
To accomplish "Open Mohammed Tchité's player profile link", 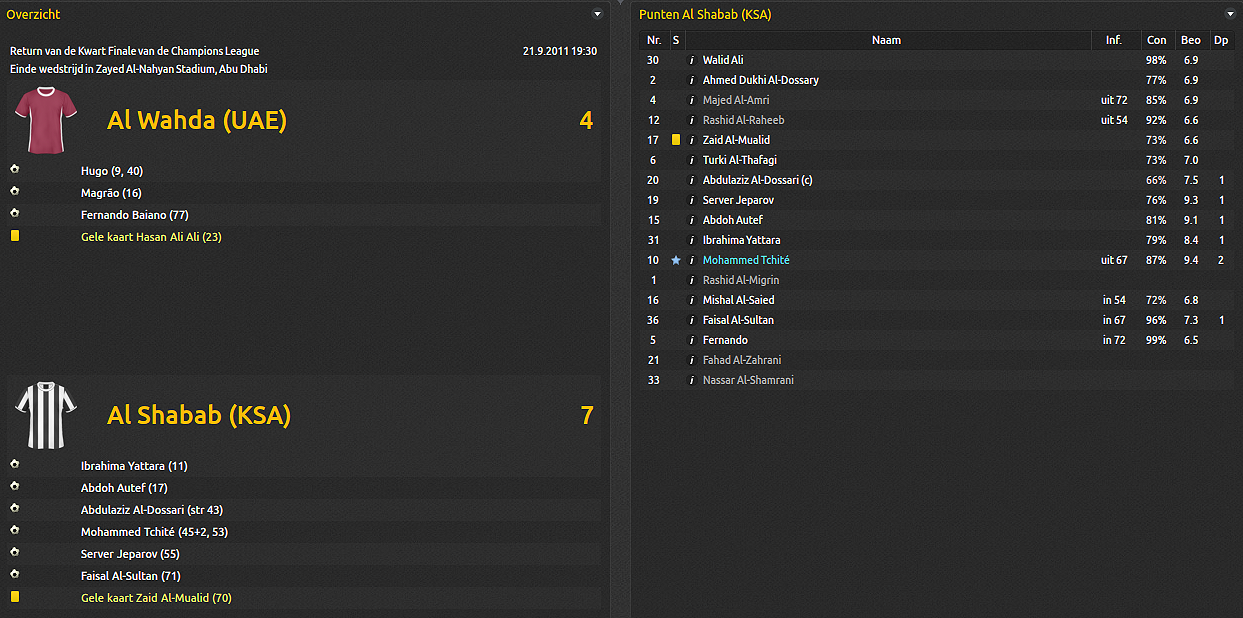I will 746,260.
